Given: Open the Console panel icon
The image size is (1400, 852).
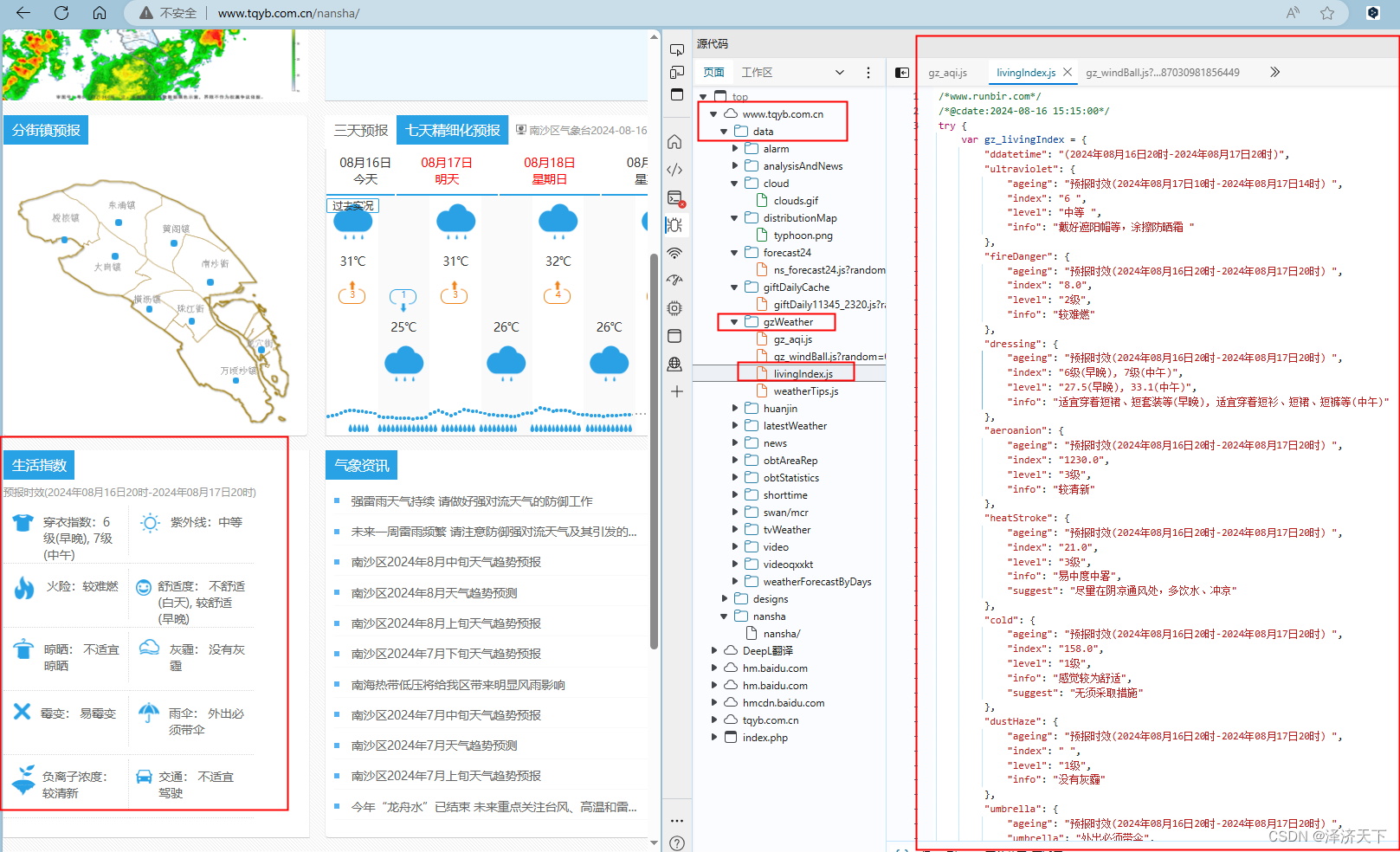Looking at the screenshot, I should [x=675, y=198].
